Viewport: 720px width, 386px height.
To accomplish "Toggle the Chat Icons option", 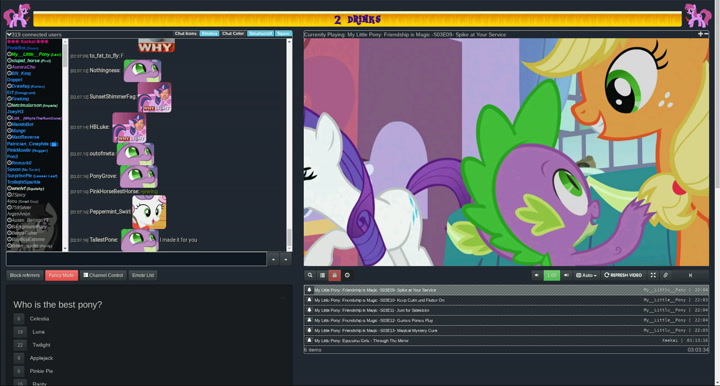I will [186, 34].
